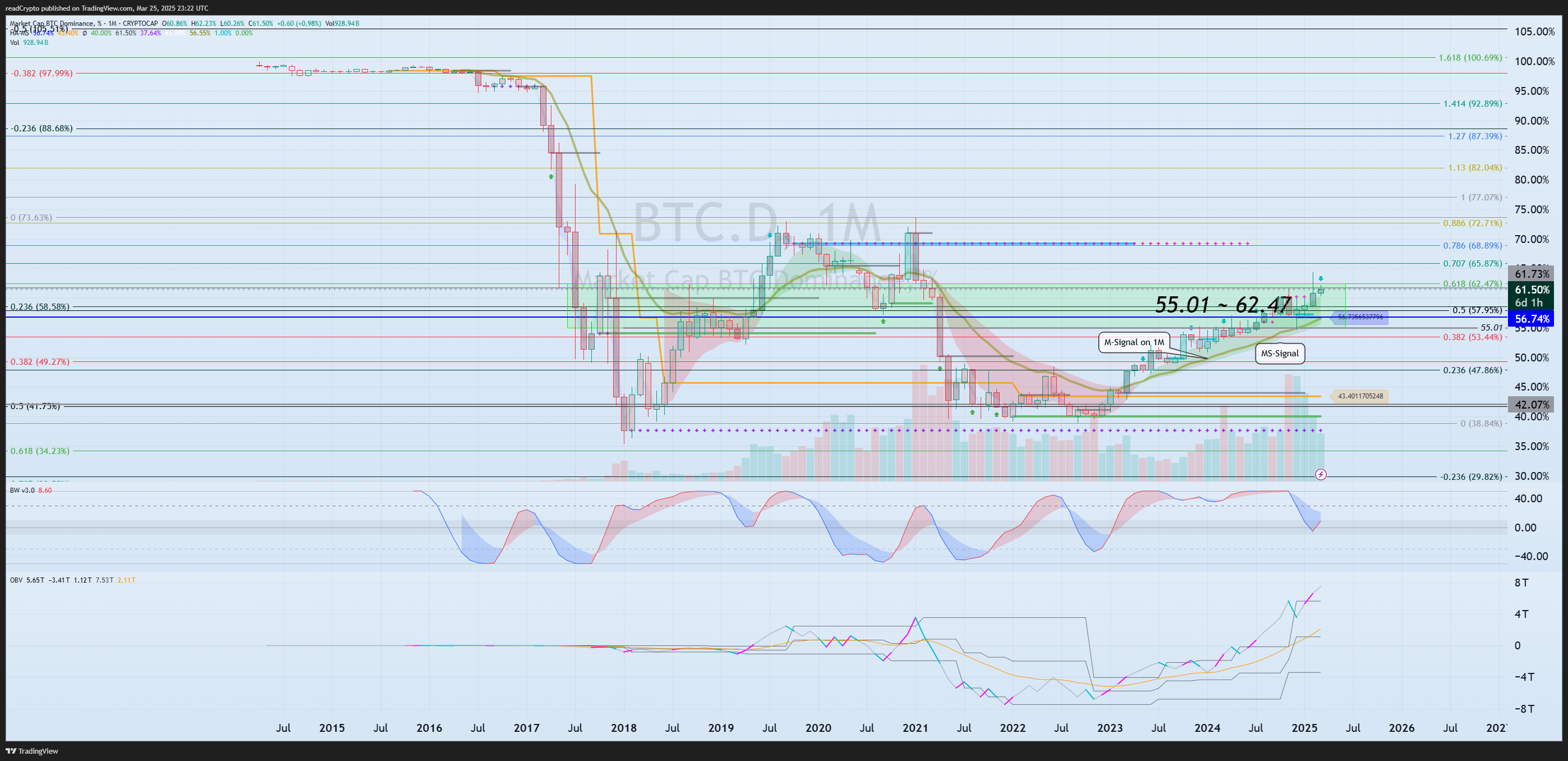Image resolution: width=1568 pixels, height=761 pixels.
Task: Click the -0.382 (97.99%) left Fibonacci label
Action: tap(42, 73)
